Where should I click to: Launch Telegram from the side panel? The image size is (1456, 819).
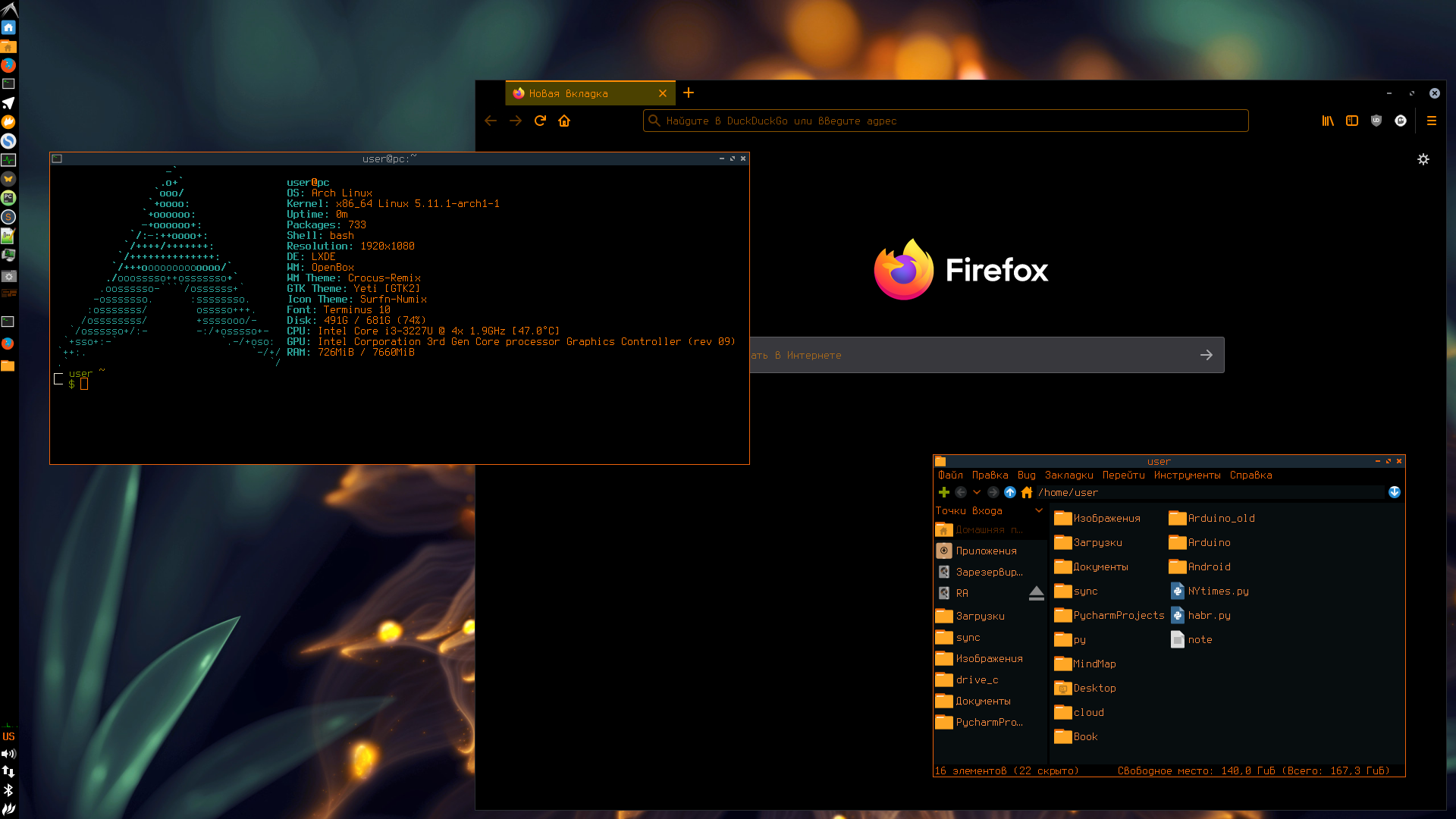tap(8, 103)
